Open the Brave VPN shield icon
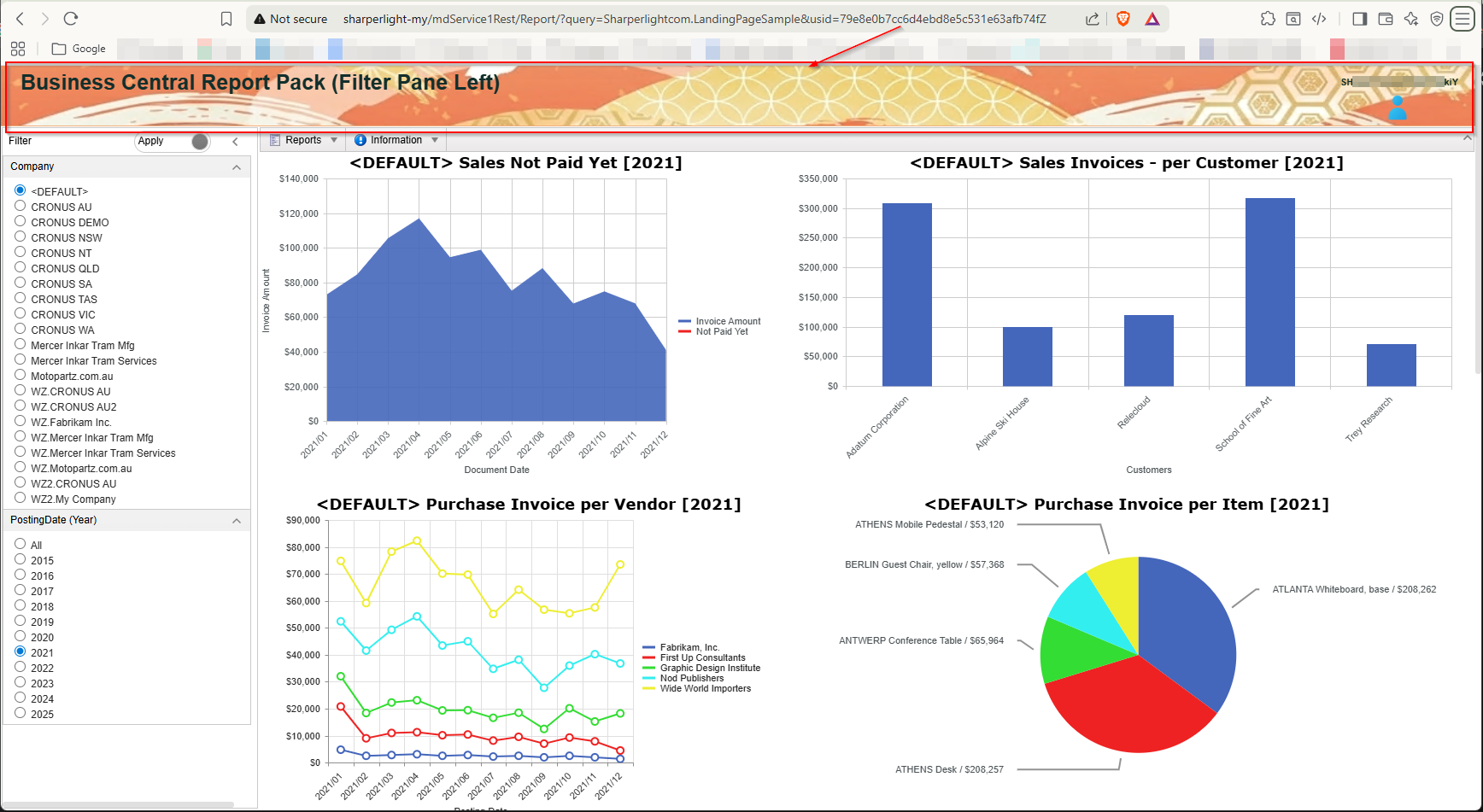The image size is (1483, 812). click(x=1437, y=19)
